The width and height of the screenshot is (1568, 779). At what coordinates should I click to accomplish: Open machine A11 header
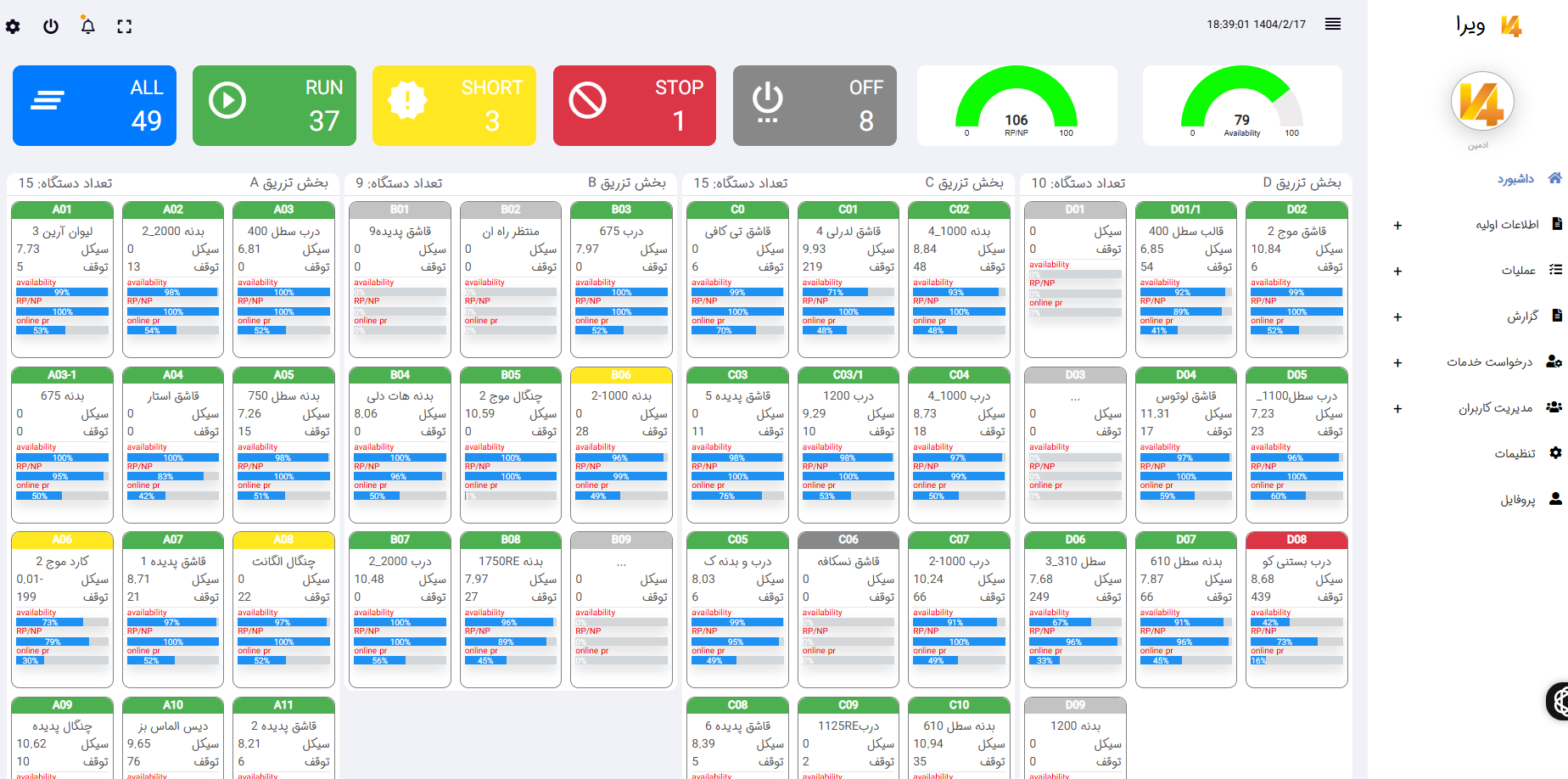[x=283, y=705]
